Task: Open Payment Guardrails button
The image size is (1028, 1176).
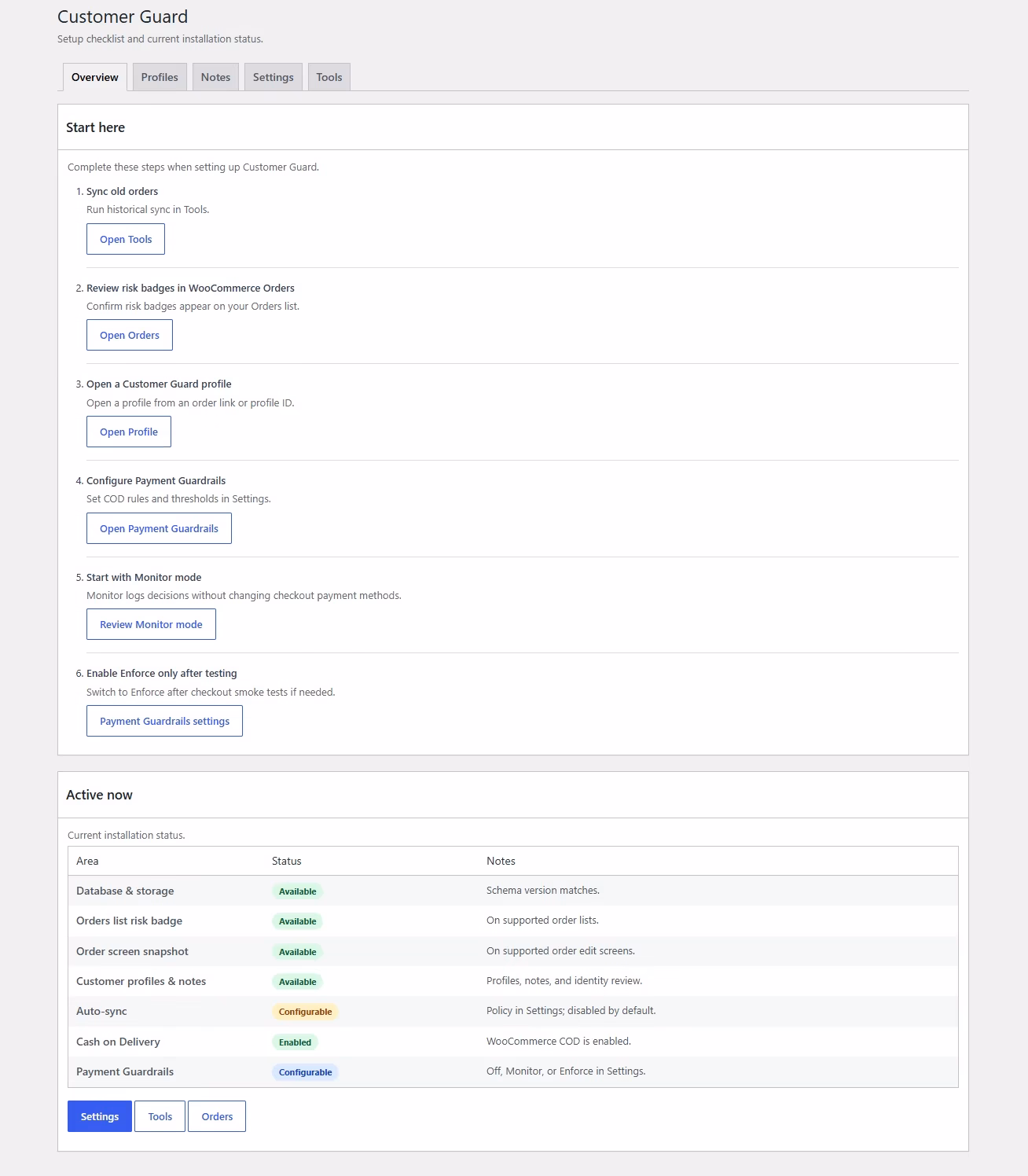Action: click(x=159, y=528)
